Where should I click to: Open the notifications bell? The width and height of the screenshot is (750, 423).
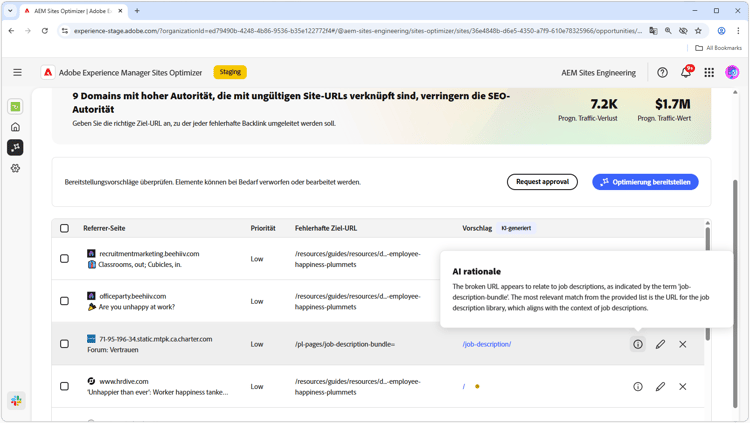click(x=686, y=72)
